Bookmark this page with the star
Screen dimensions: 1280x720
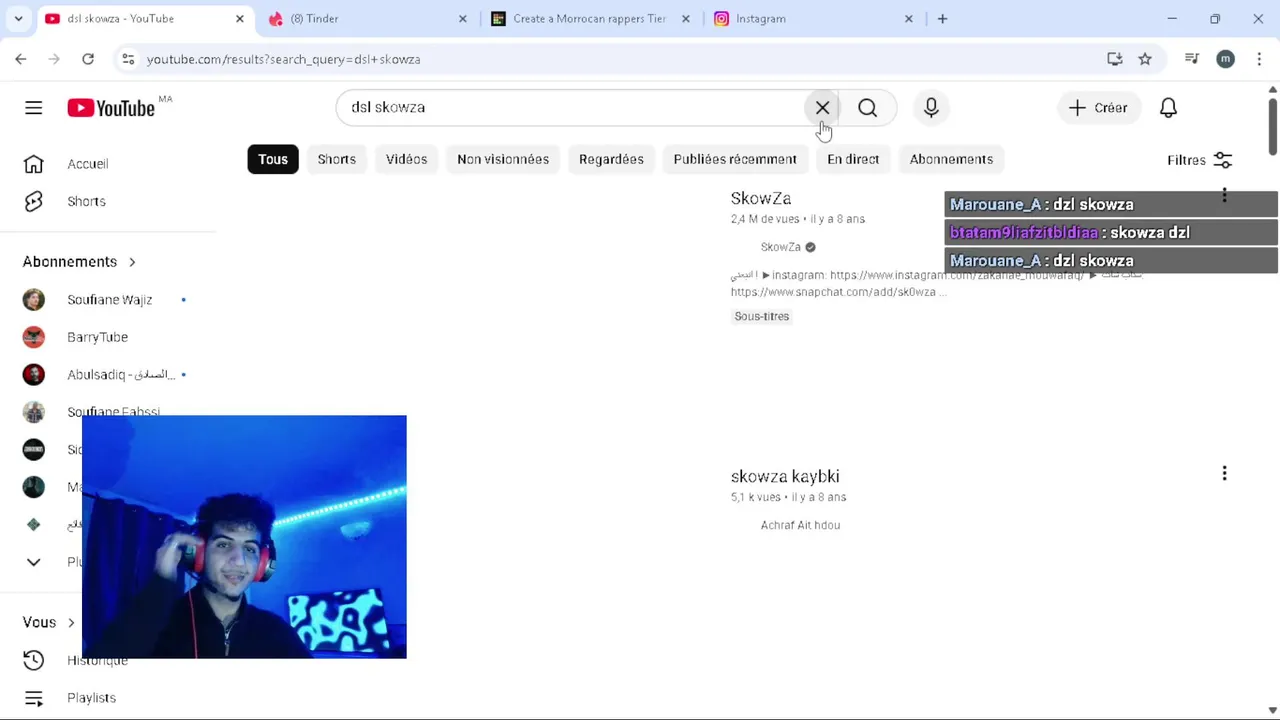1145,59
